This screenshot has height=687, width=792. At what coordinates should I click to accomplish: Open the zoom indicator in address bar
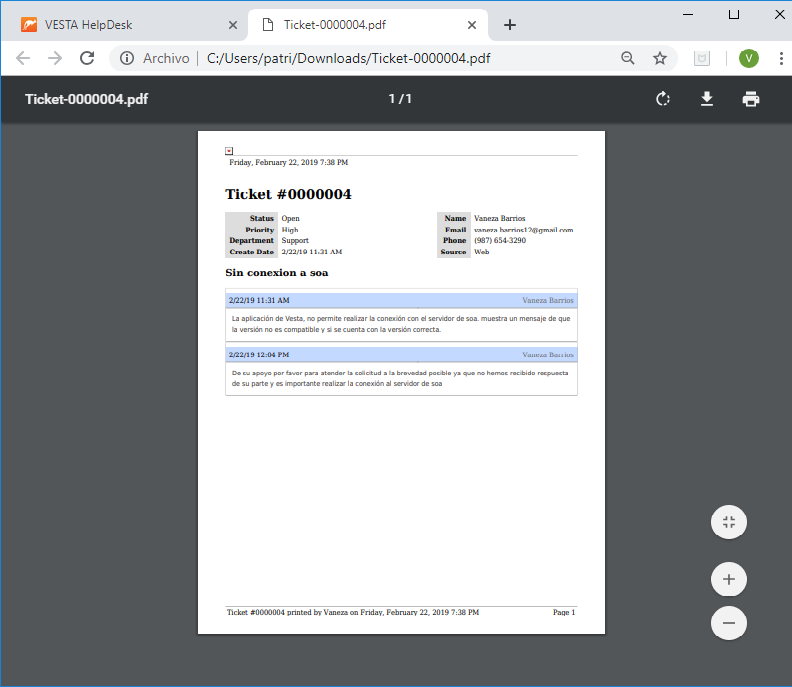pos(628,58)
